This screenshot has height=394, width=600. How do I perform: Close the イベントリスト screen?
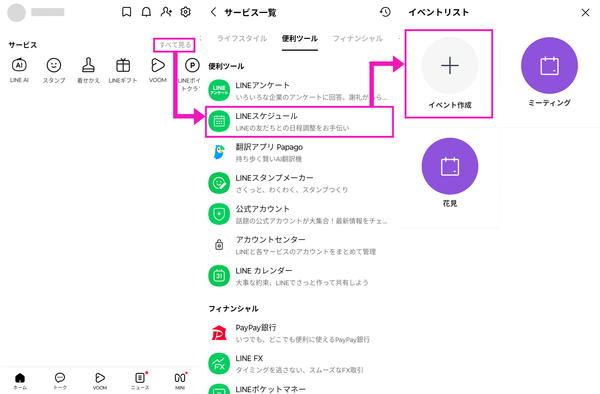tap(585, 13)
